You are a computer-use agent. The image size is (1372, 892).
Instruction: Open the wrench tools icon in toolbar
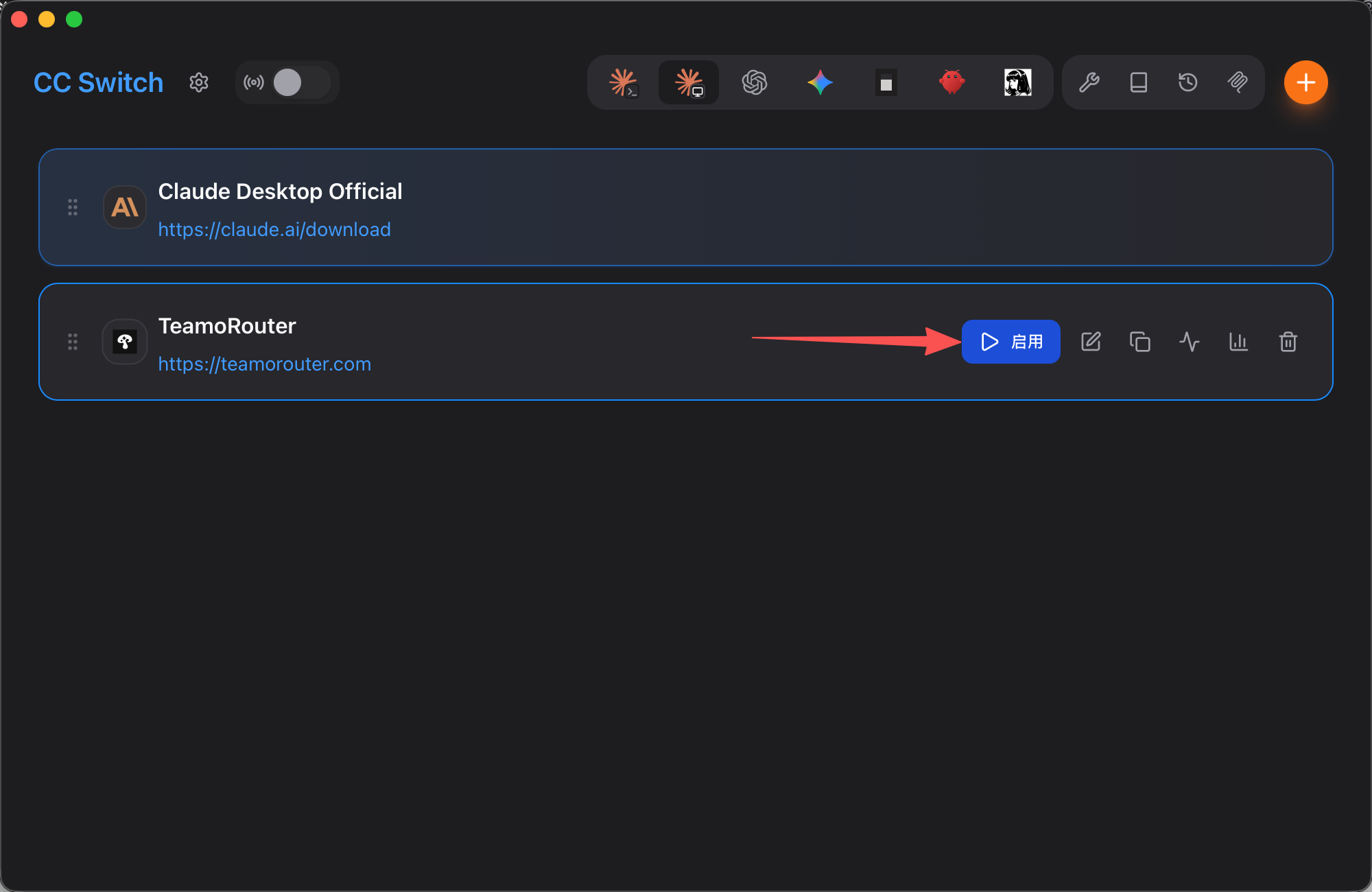click(1089, 82)
